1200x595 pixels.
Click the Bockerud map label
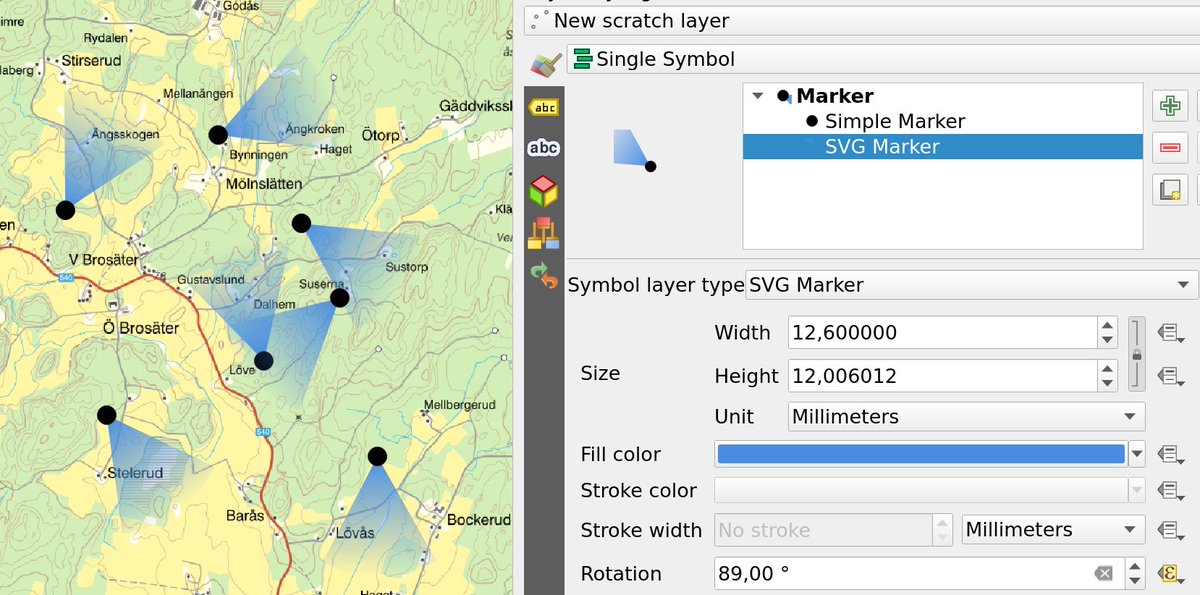point(479,520)
